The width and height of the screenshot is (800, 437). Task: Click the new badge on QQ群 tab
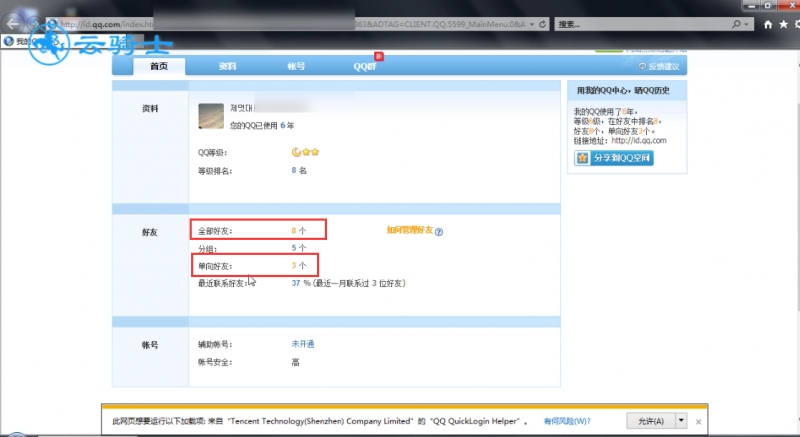pyautogui.click(x=379, y=56)
